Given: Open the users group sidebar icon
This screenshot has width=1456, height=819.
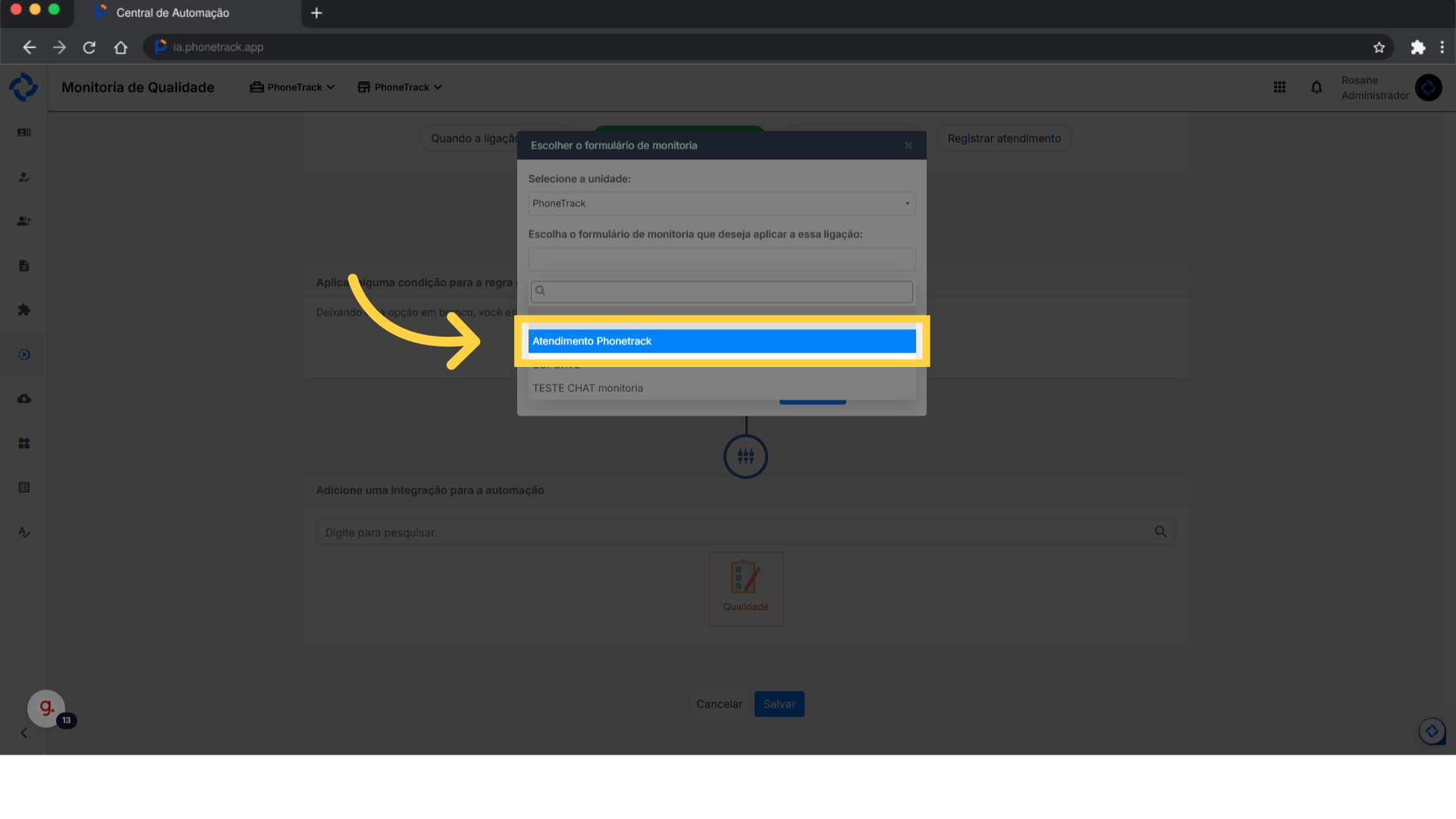Looking at the screenshot, I should (x=24, y=221).
